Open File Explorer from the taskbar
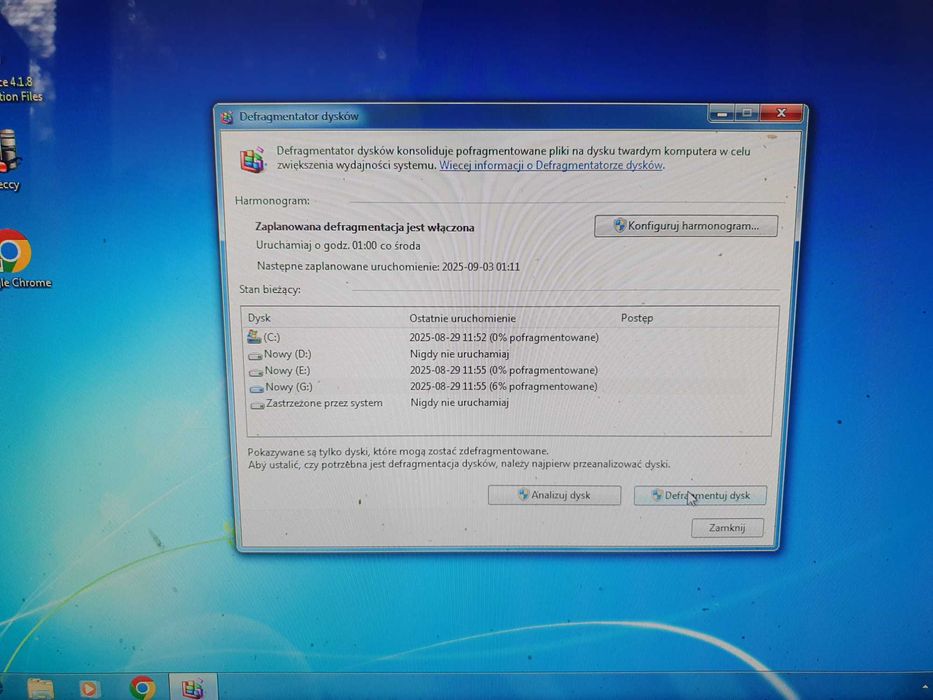 coord(40,689)
